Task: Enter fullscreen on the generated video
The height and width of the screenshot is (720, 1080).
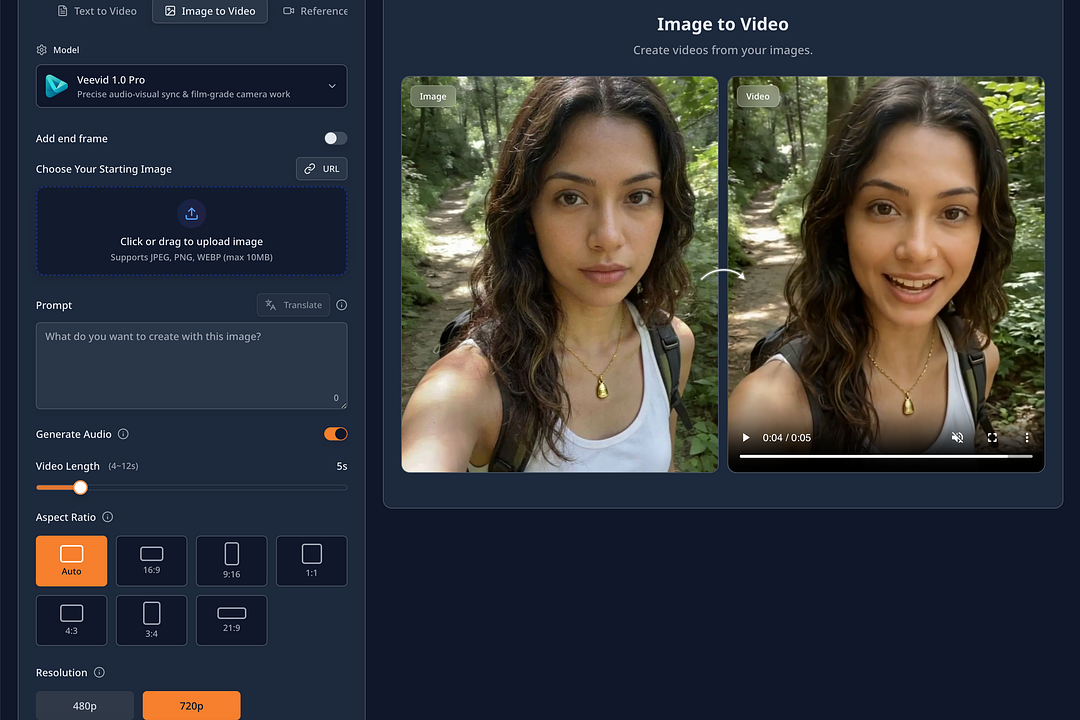Action: [992, 437]
